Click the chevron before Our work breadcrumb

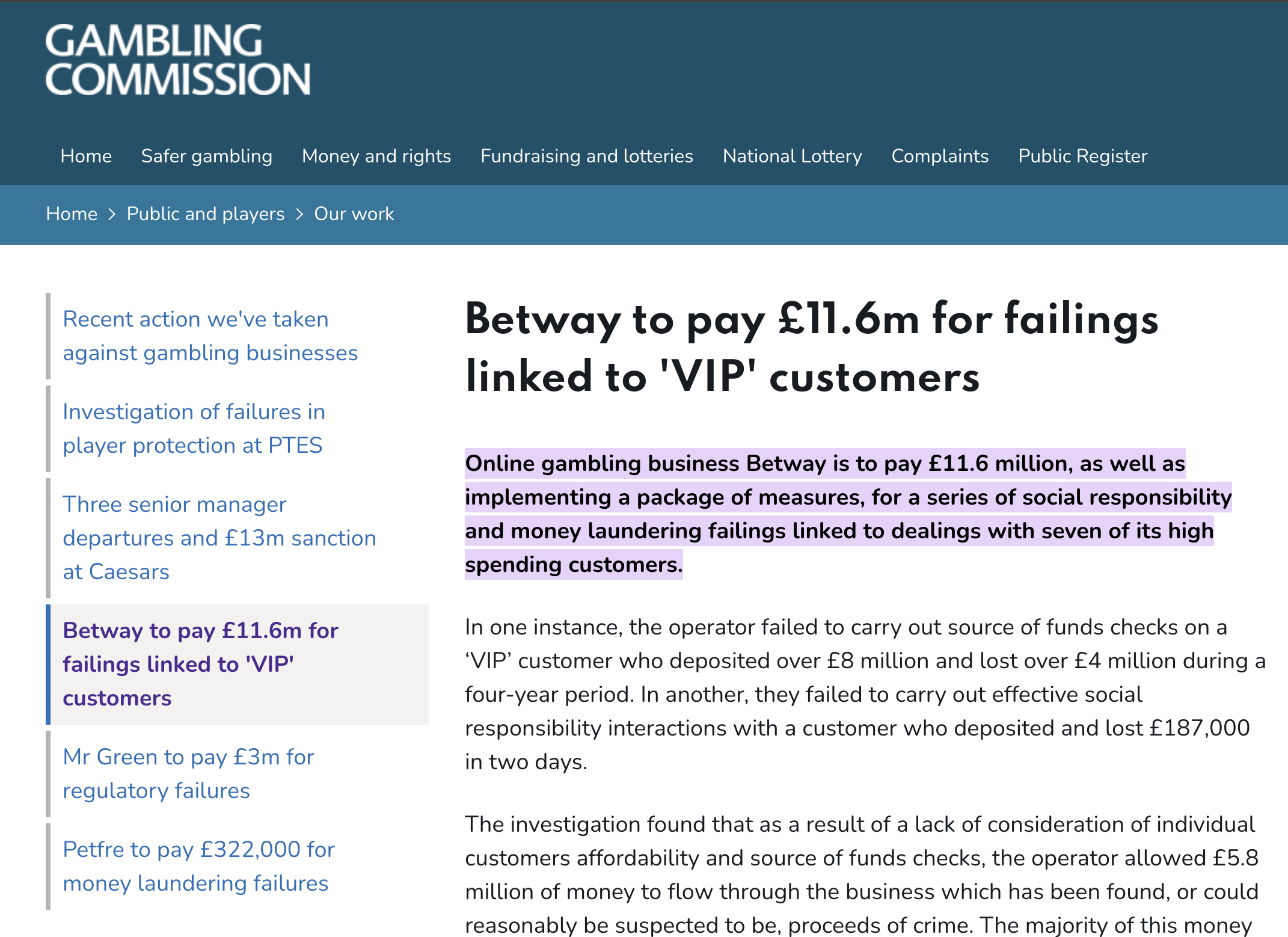299,214
